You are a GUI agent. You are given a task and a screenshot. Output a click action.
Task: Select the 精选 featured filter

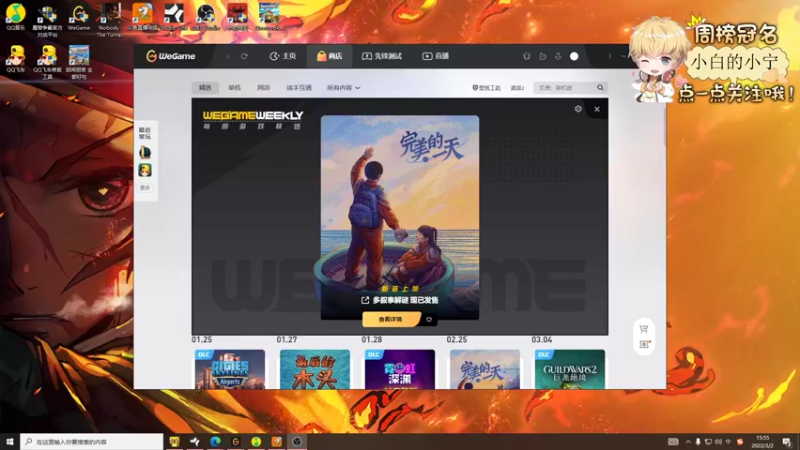pyautogui.click(x=205, y=88)
